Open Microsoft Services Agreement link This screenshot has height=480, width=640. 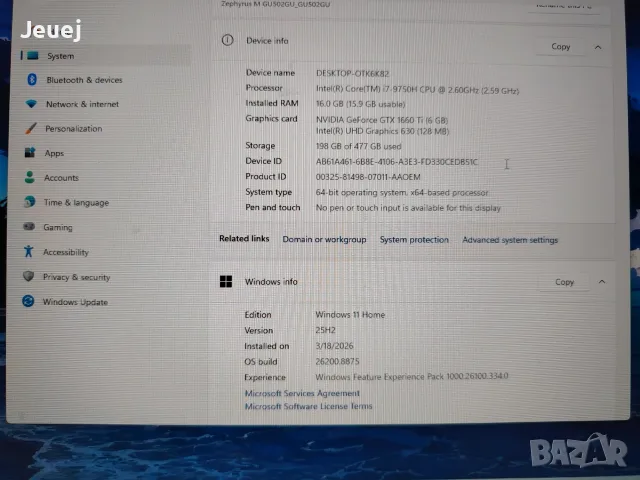302,393
